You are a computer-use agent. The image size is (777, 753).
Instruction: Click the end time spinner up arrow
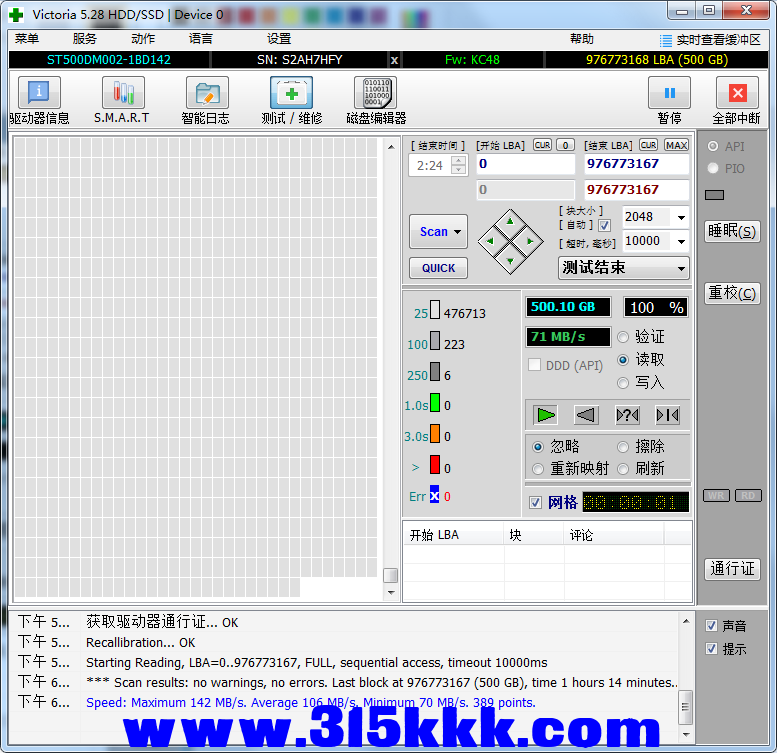tap(459, 160)
